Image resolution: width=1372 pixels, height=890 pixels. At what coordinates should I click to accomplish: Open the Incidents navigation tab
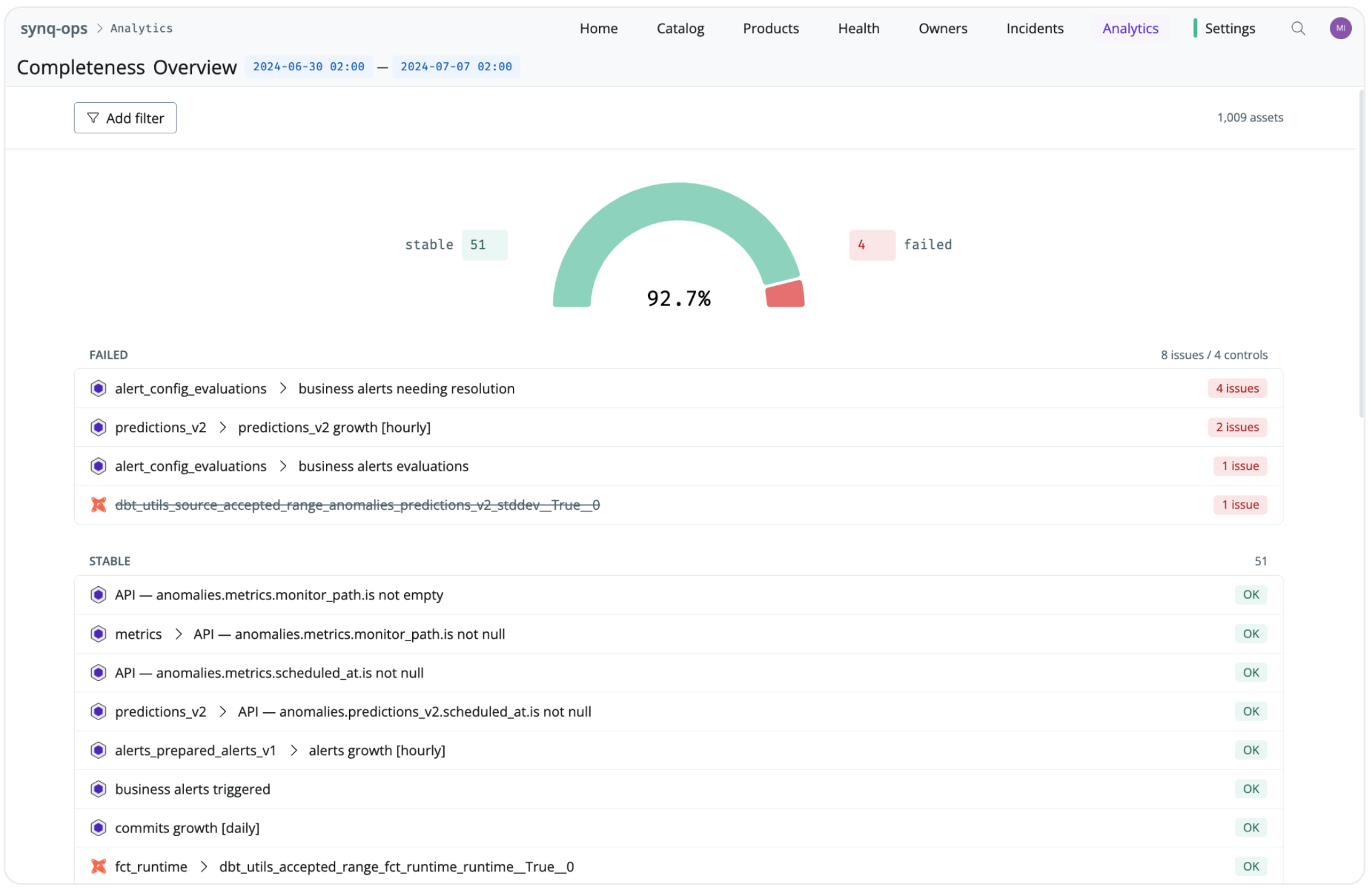1035,28
